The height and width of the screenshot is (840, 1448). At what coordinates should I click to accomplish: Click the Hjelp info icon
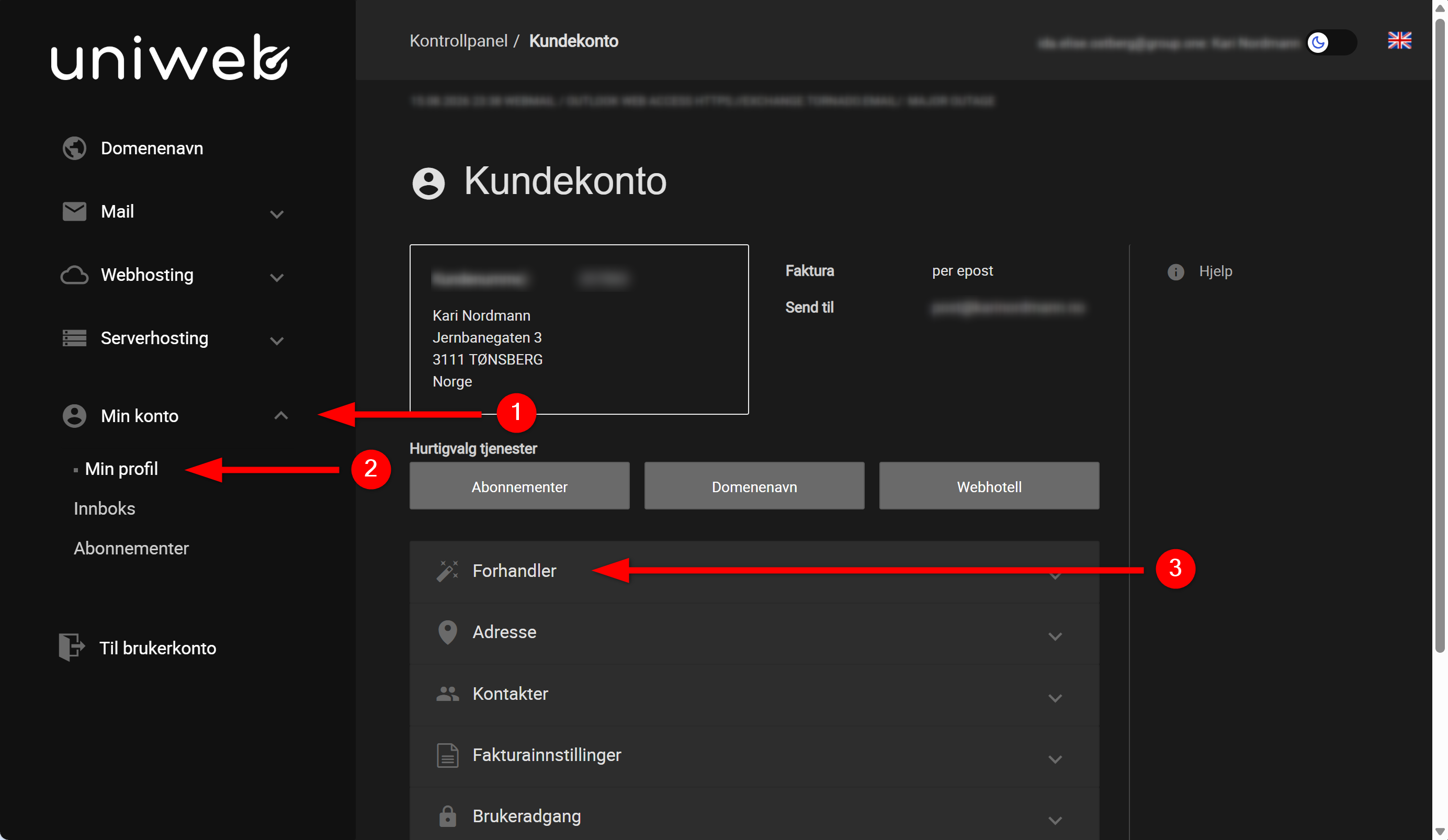tap(1175, 272)
